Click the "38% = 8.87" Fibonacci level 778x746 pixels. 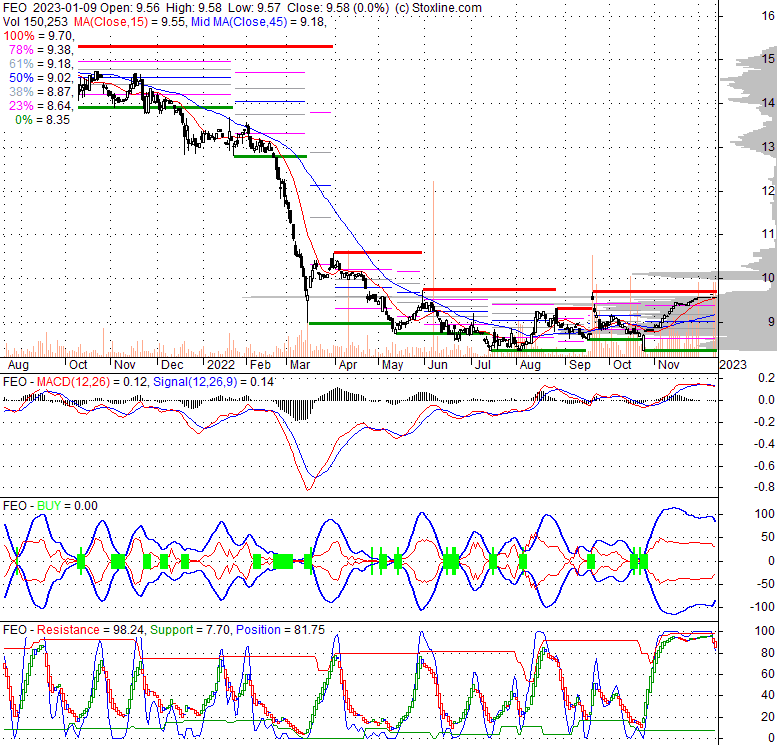[41, 92]
